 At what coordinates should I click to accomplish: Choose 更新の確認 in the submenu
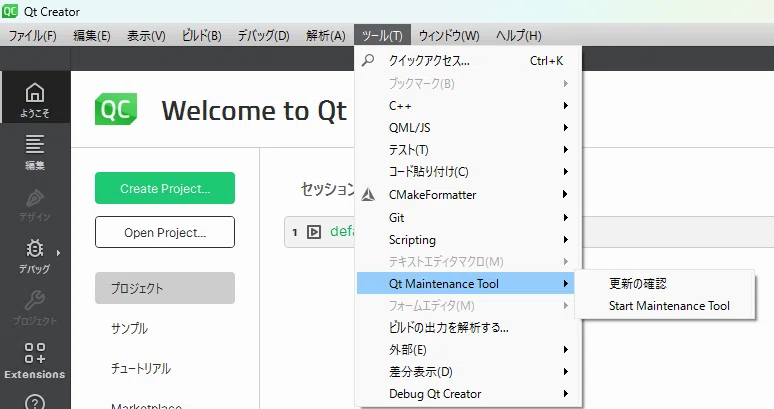pyautogui.click(x=638, y=284)
